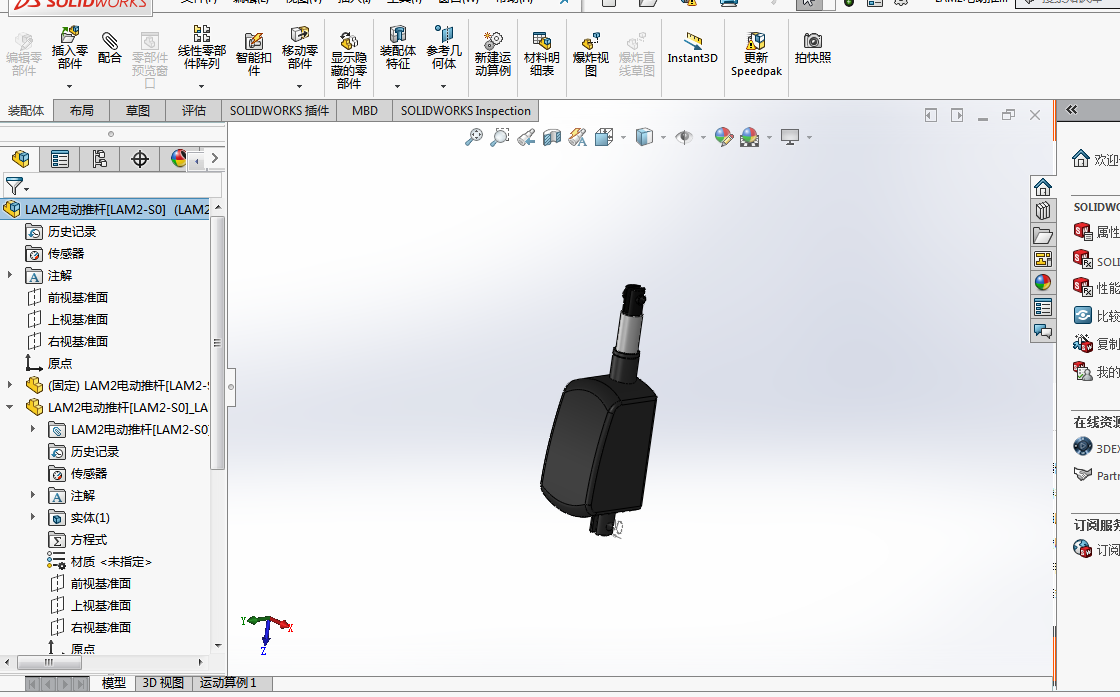Image resolution: width=1120 pixels, height=697 pixels.
Task: Open dropdown arrow under 参考几何体
Action: tap(444, 86)
